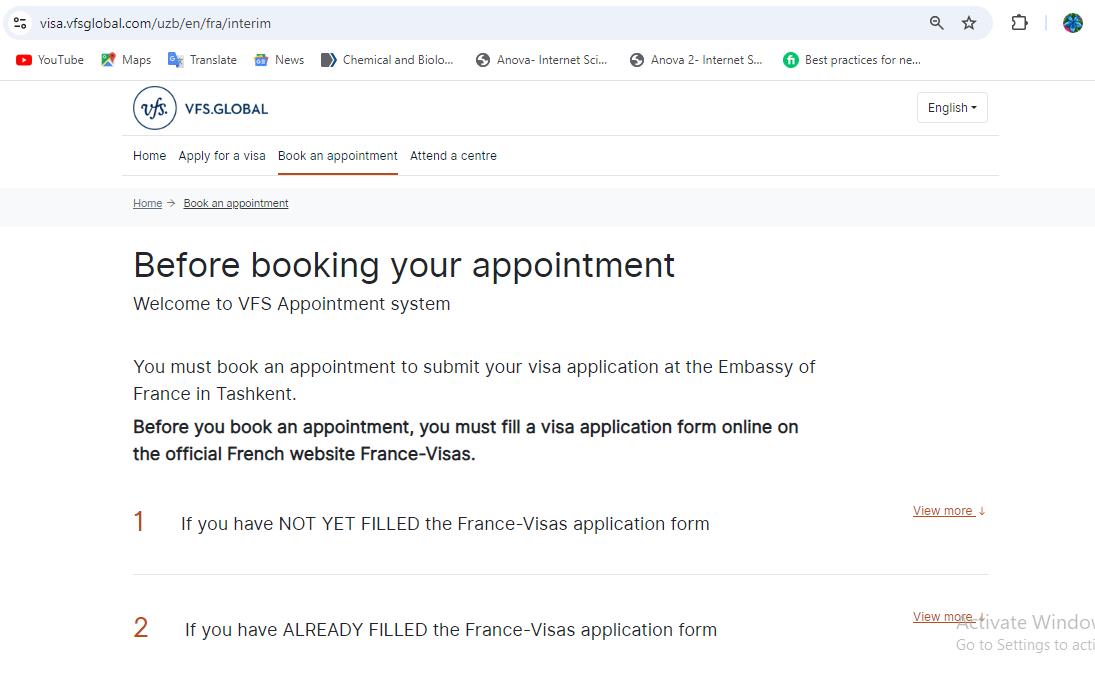Click the site permissions icon in address bar
Screen dimensions: 1095x674
tap(19, 22)
